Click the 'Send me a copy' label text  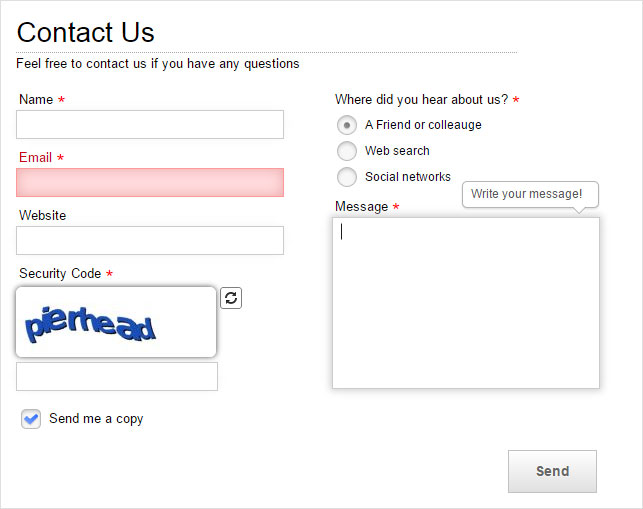[96, 419]
